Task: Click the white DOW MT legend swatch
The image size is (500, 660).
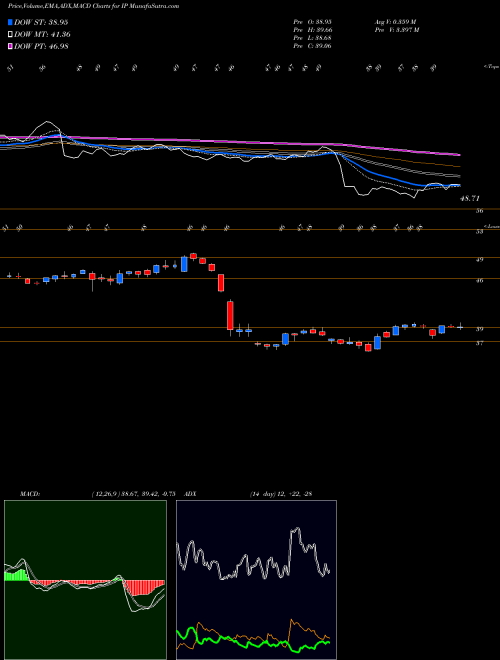Action: tap(10, 35)
